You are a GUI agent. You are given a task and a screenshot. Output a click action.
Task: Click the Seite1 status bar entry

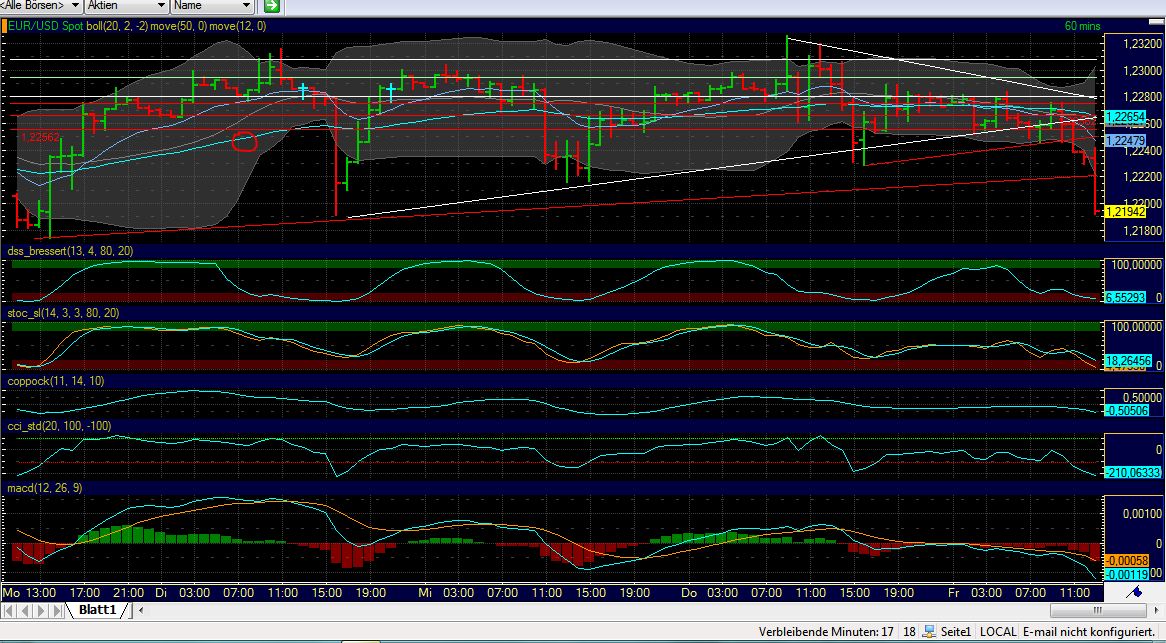pyautogui.click(x=956, y=632)
